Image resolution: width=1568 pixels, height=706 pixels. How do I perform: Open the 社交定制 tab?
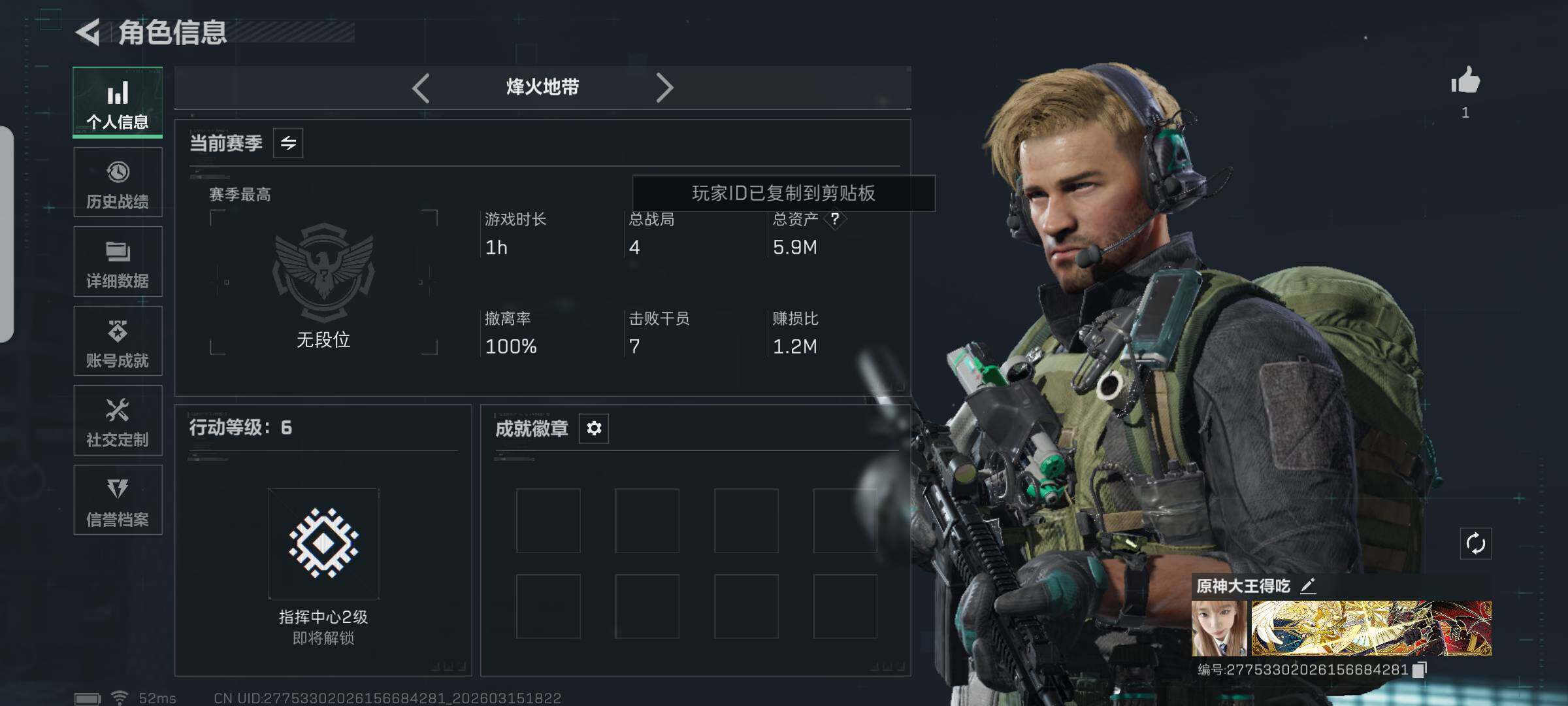(118, 420)
